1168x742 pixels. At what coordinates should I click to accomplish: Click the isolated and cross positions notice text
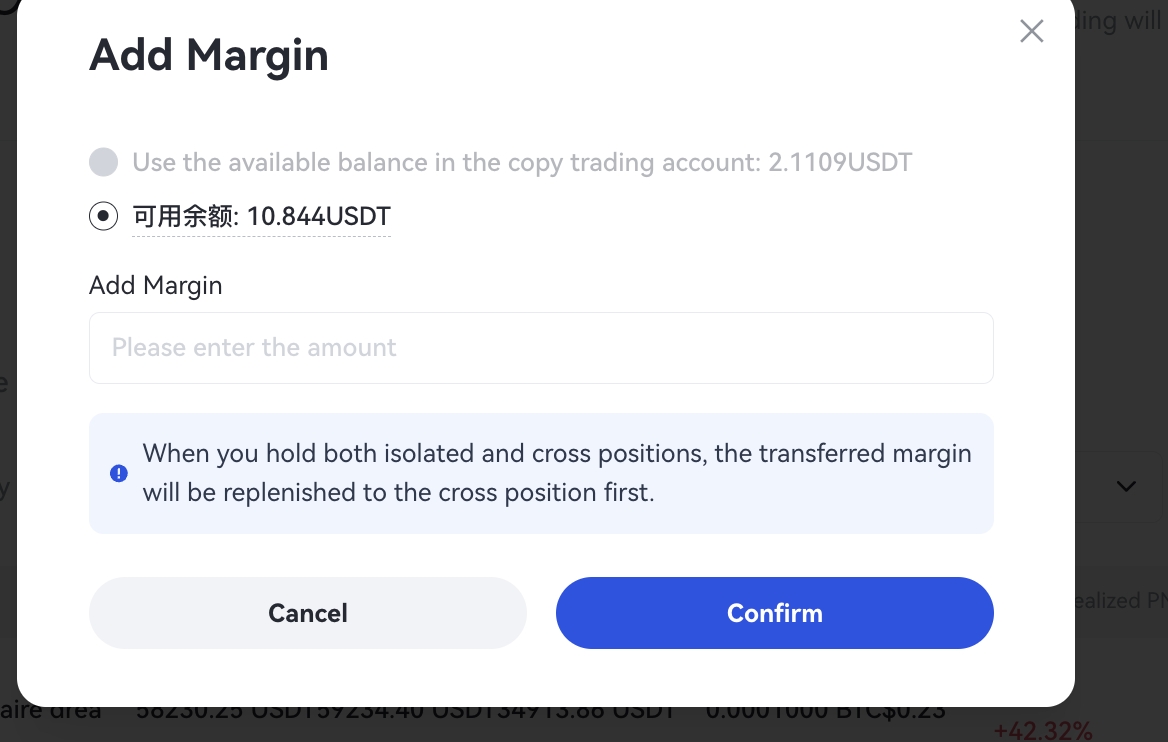556,473
